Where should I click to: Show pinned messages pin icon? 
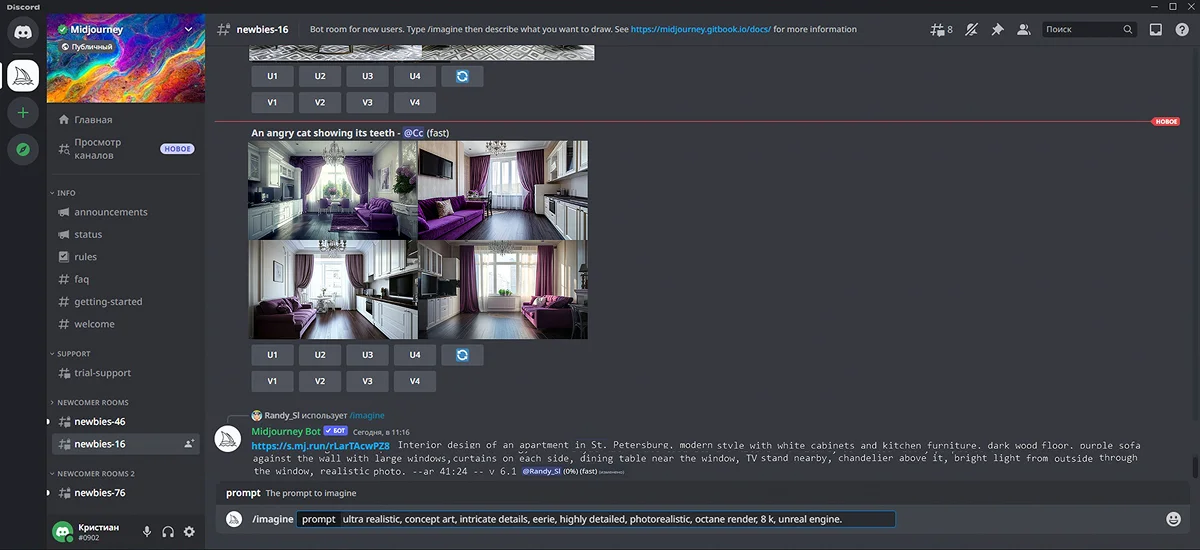coord(997,30)
